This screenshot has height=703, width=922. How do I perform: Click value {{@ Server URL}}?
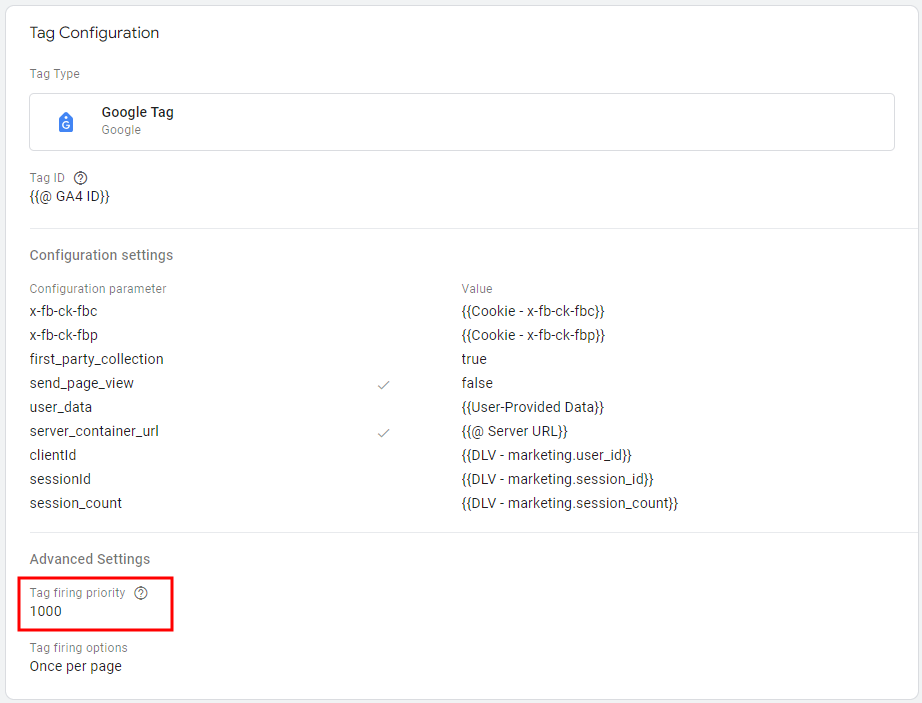pyautogui.click(x=515, y=431)
